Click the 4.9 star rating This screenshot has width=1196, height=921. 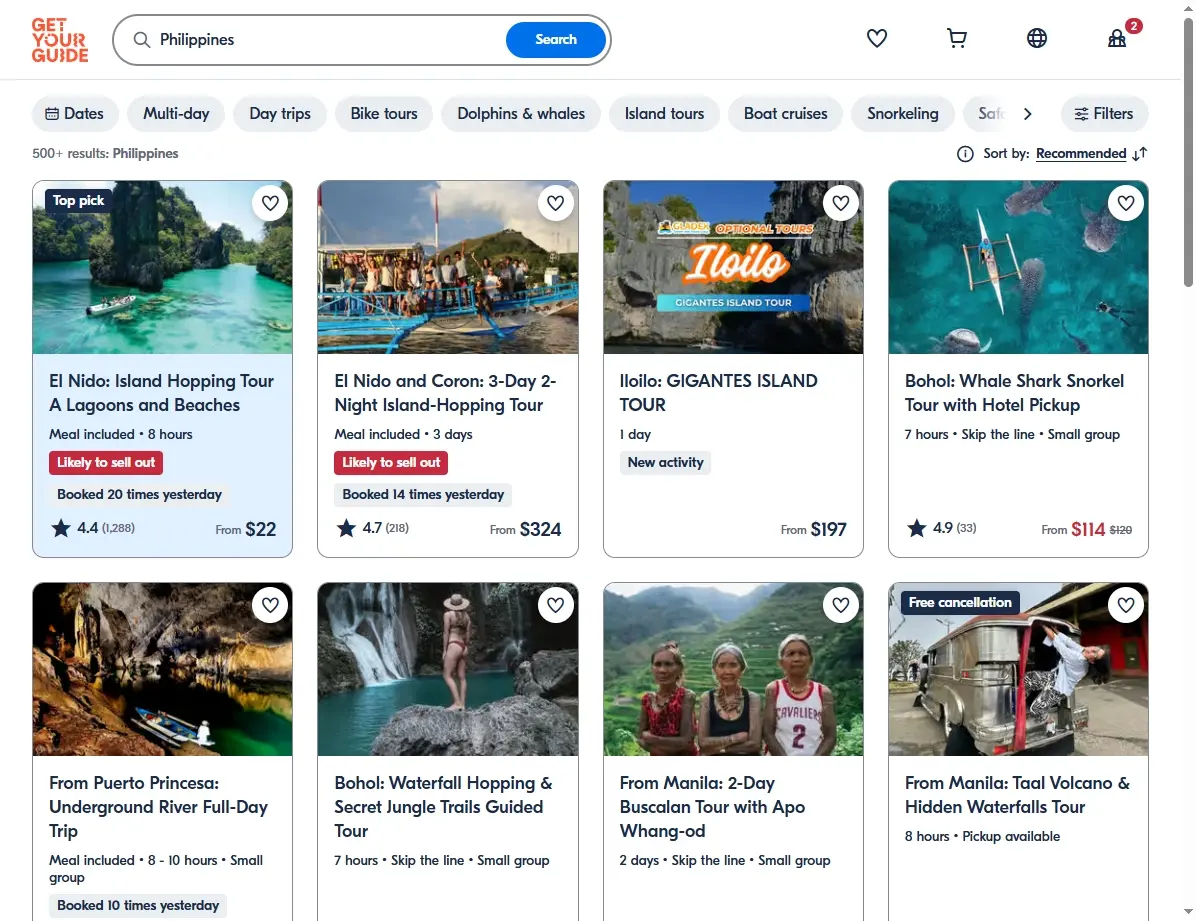click(942, 528)
